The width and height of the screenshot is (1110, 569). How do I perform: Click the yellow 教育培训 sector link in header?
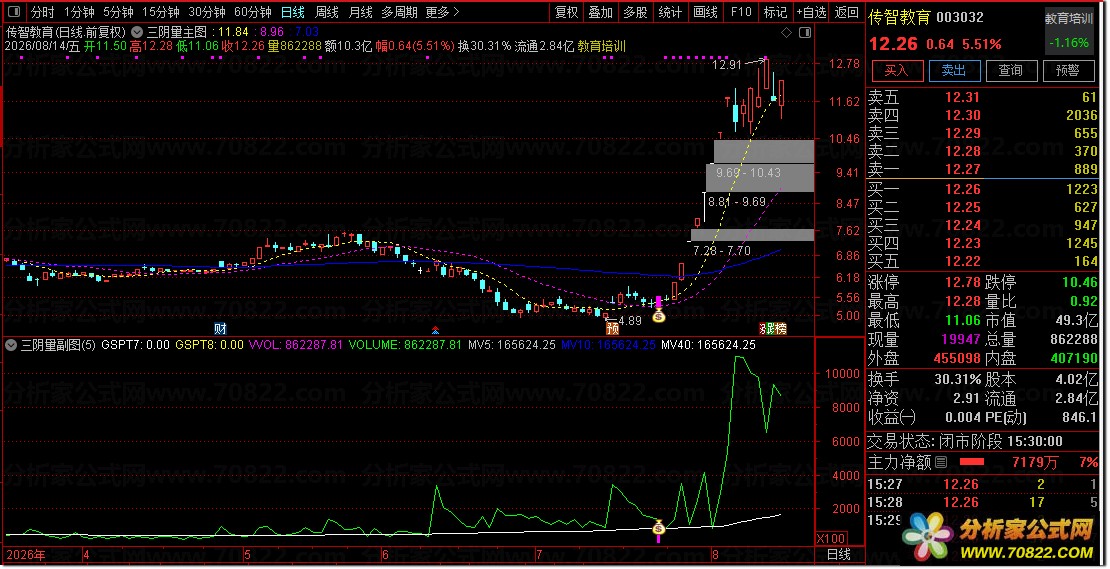[x=602, y=46]
